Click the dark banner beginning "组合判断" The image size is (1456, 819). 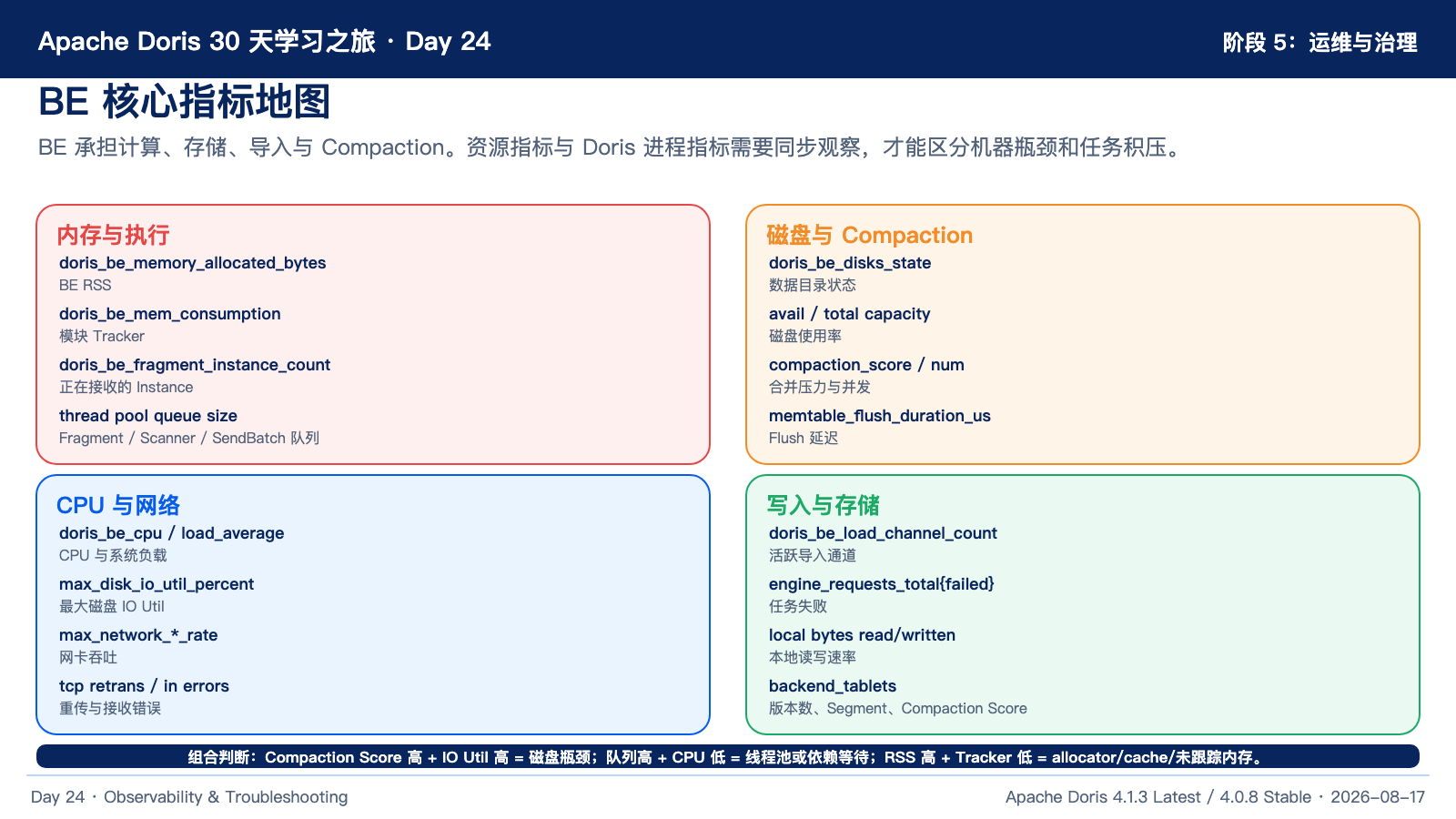pos(728,757)
